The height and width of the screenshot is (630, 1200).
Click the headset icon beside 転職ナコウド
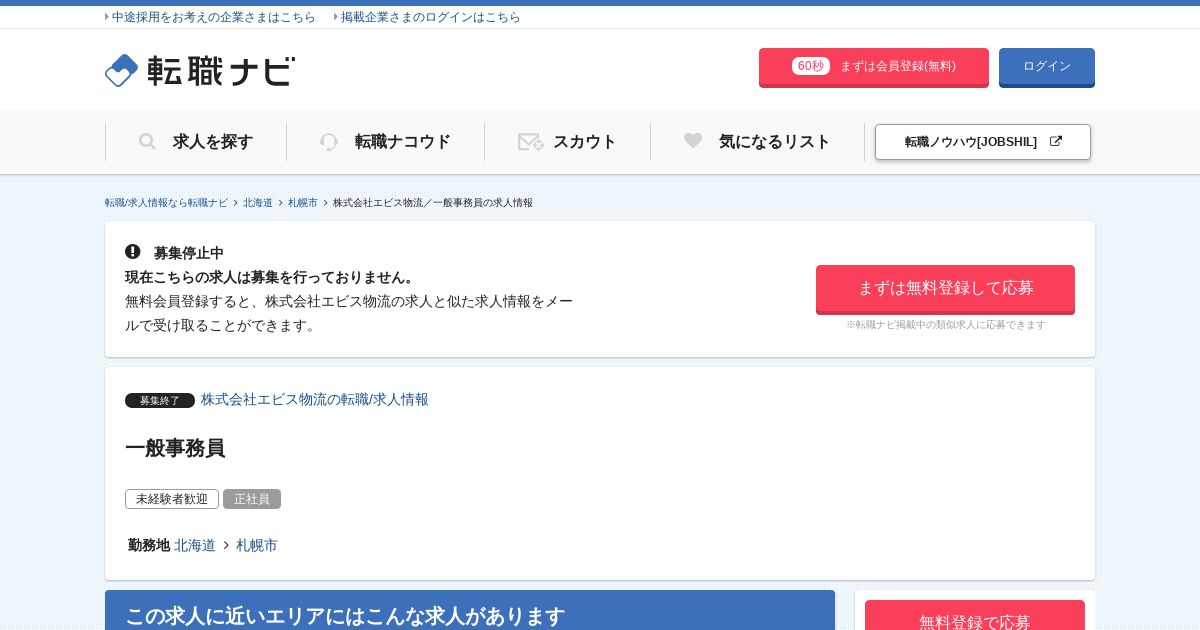tap(329, 142)
